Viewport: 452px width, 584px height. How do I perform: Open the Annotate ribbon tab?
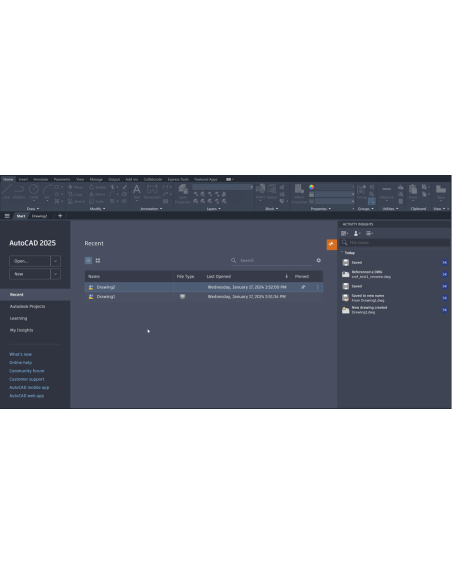[41, 180]
